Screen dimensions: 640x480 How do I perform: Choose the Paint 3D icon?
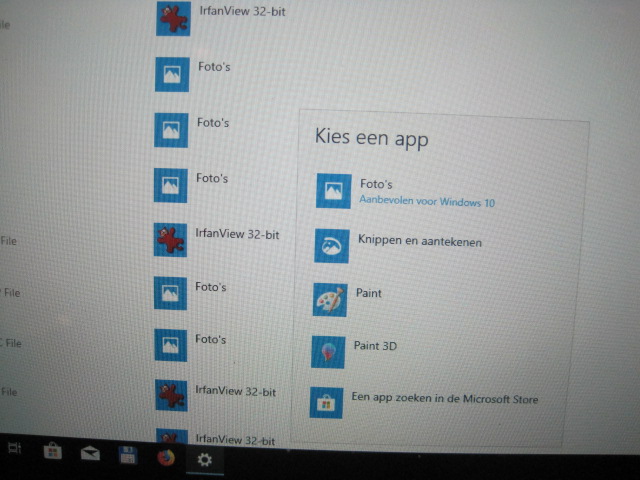coord(328,352)
